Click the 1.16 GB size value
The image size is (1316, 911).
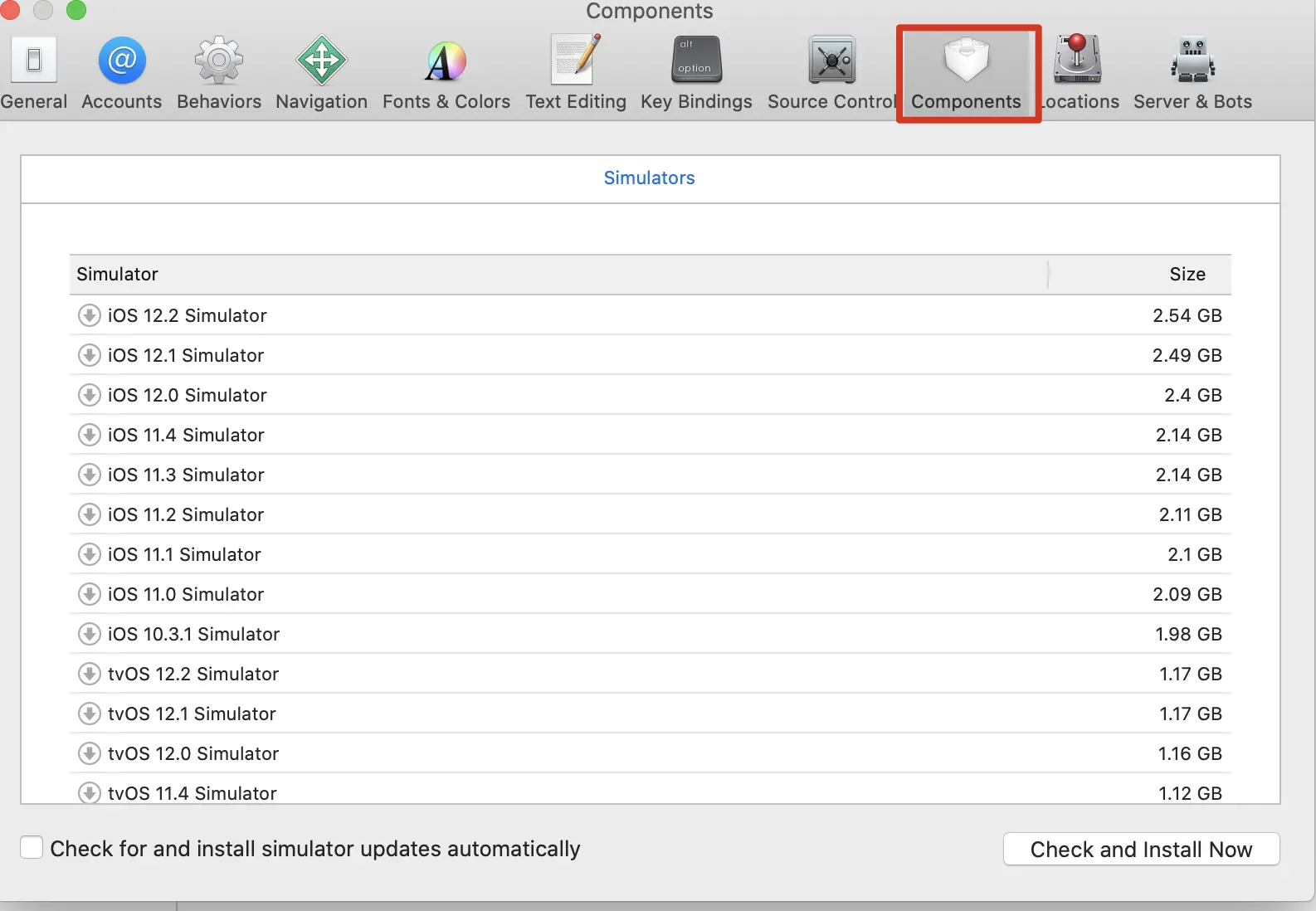tap(1190, 753)
